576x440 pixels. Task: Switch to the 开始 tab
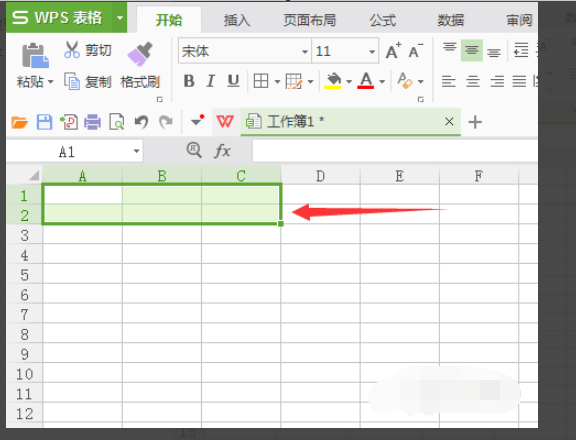[169, 20]
